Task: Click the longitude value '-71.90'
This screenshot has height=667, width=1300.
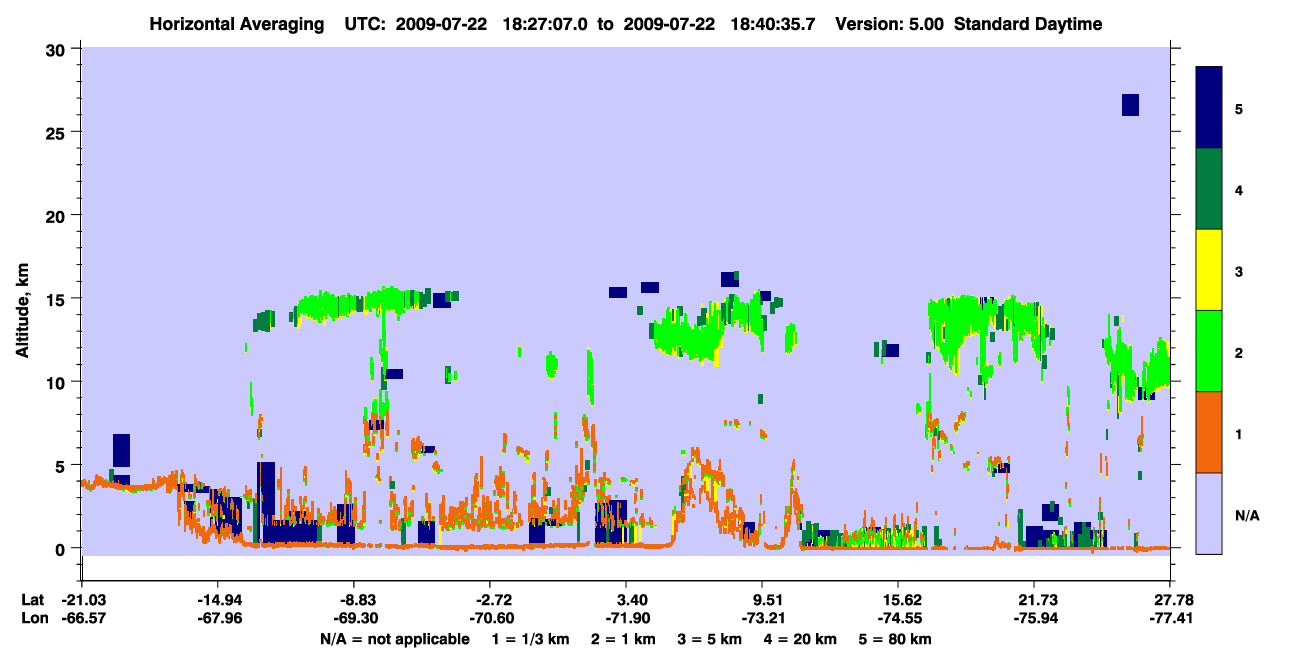Action: click(626, 619)
